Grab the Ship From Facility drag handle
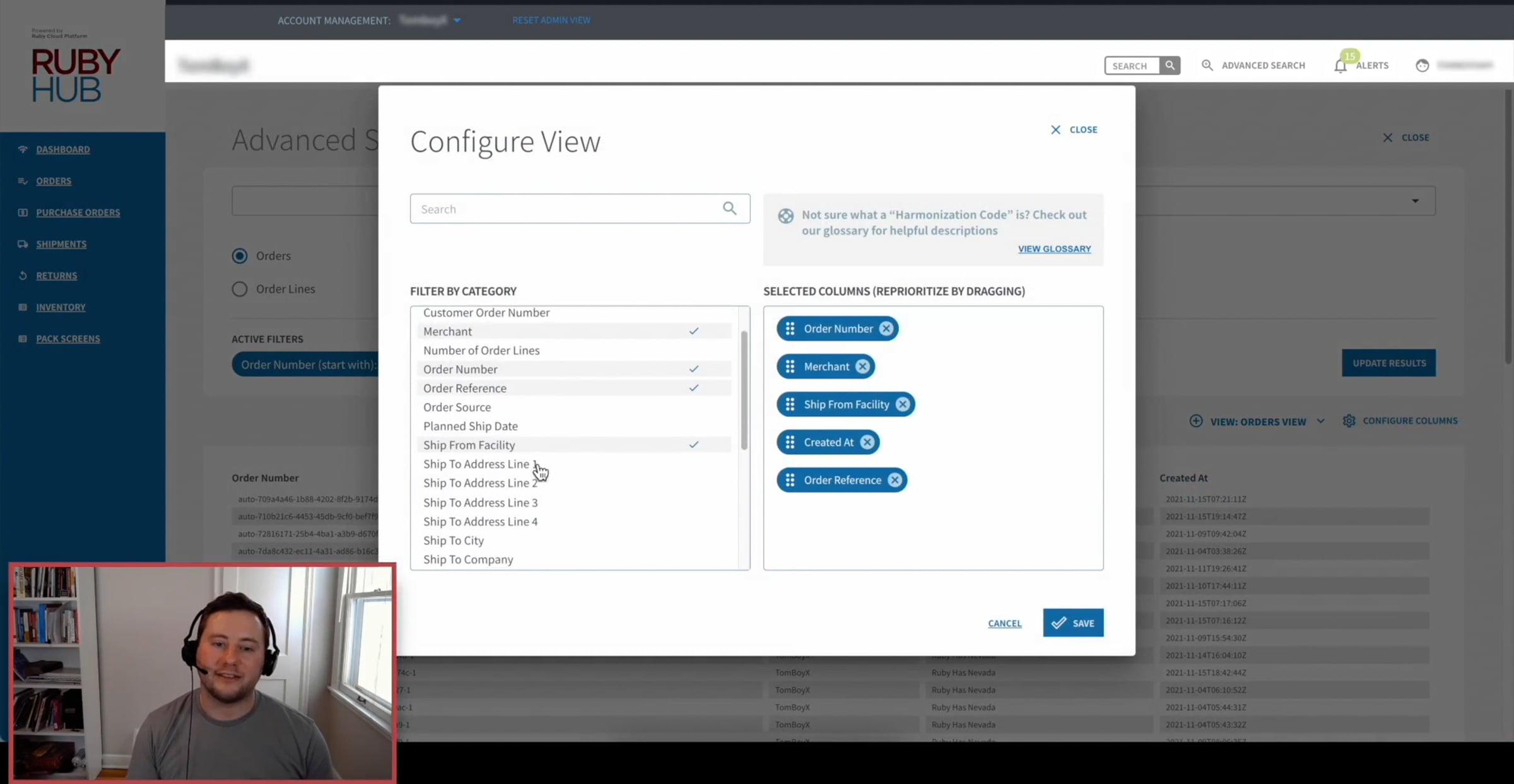 tap(790, 404)
